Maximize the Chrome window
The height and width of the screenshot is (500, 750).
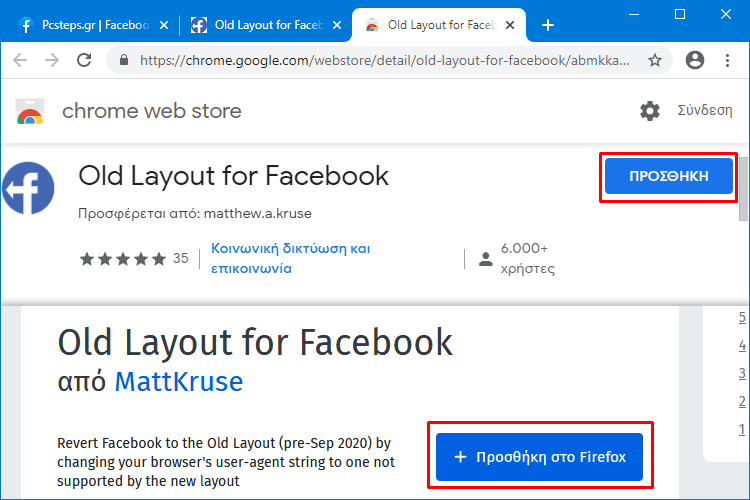(x=680, y=14)
